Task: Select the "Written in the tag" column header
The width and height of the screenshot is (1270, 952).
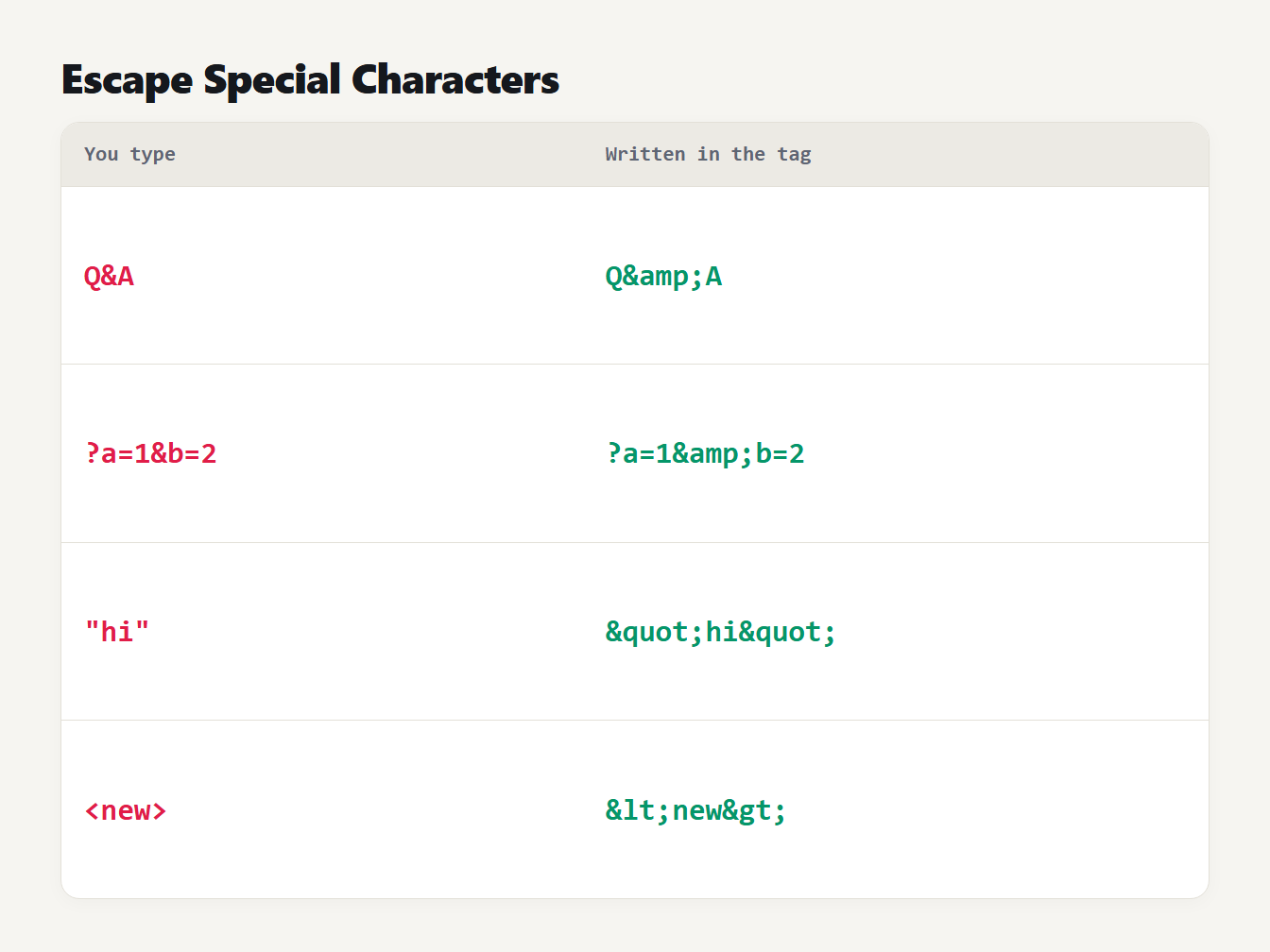Action: (708, 154)
